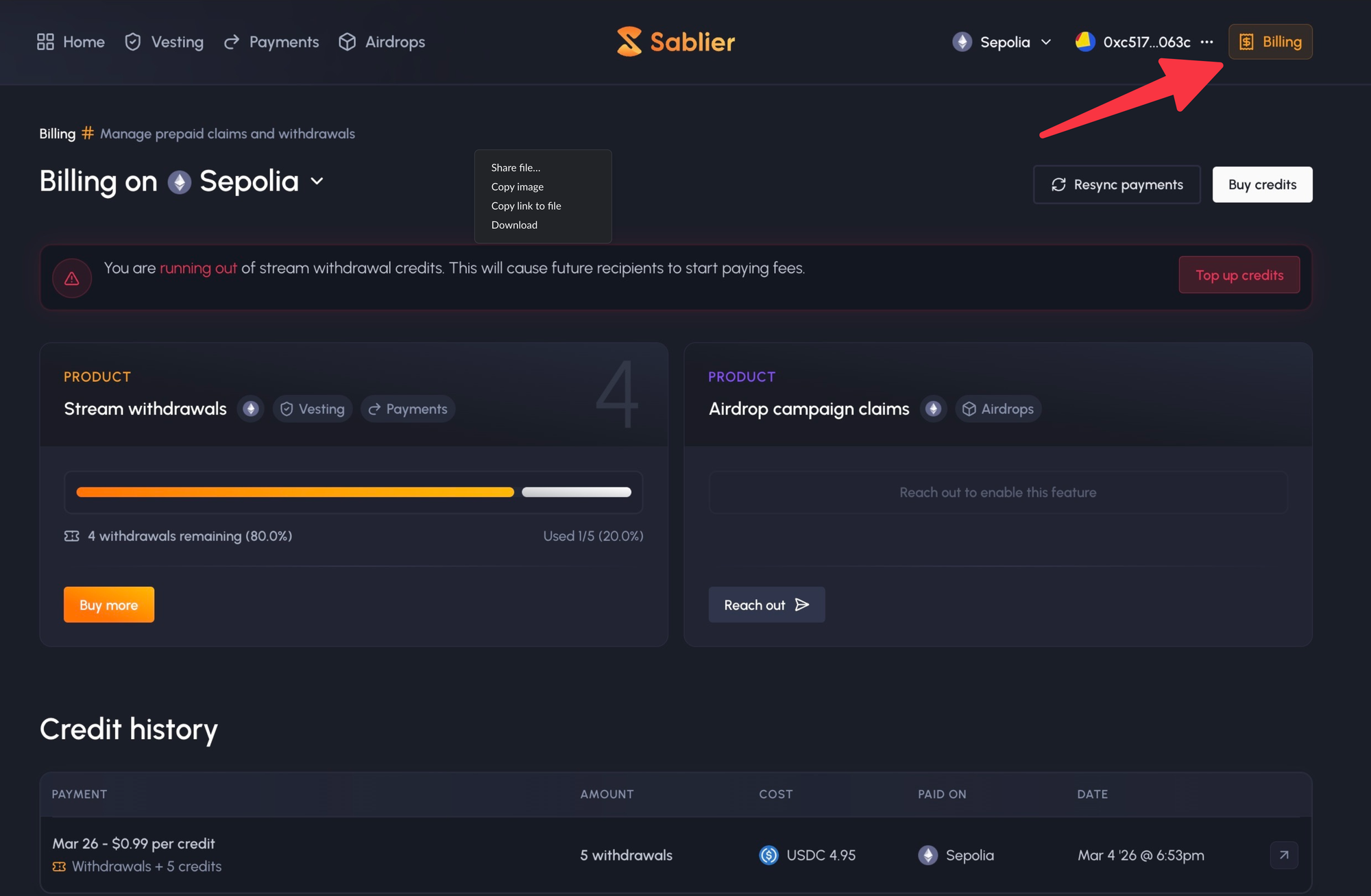
Task: Choose Download in the context menu
Action: [514, 225]
